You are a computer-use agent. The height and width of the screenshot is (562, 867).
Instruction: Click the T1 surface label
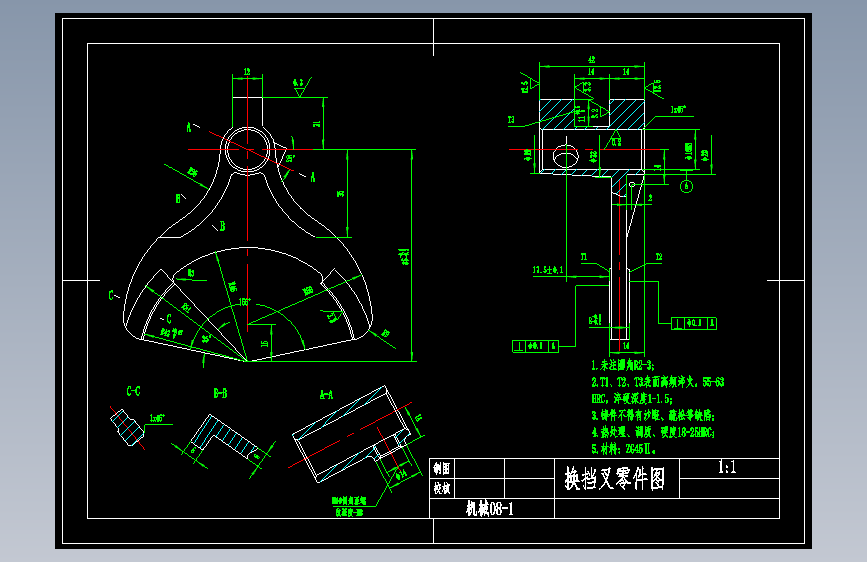point(584,257)
